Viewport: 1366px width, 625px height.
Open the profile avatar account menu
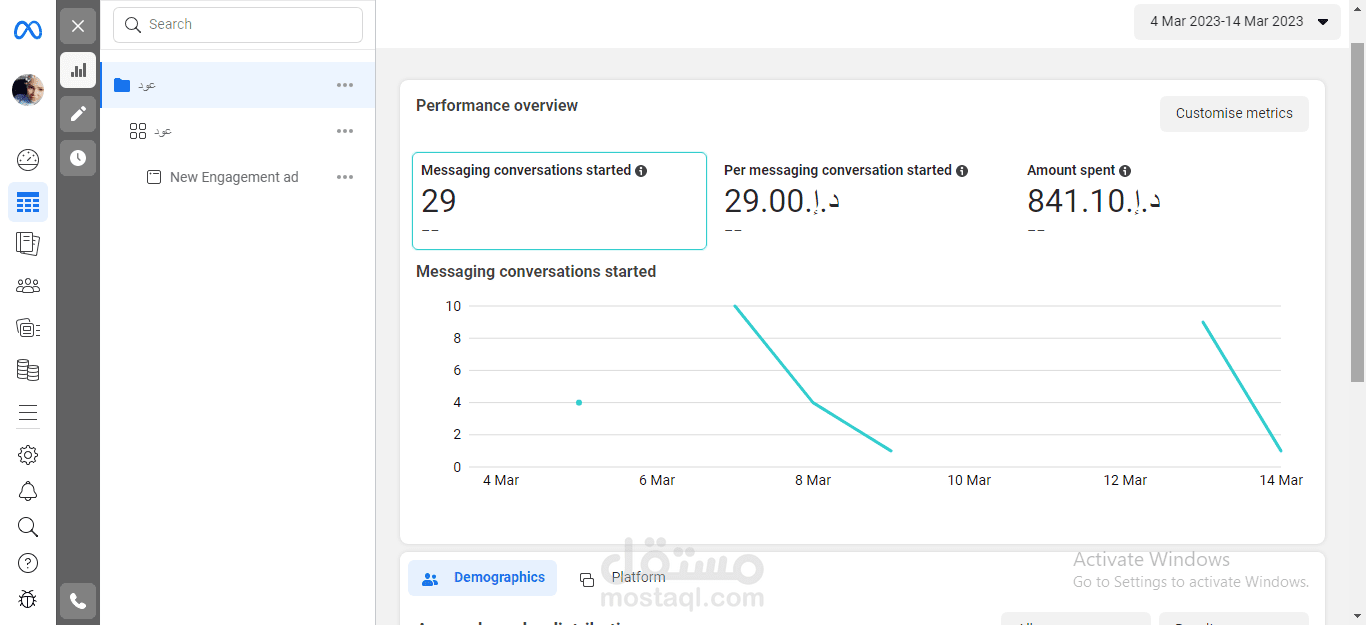coord(28,90)
